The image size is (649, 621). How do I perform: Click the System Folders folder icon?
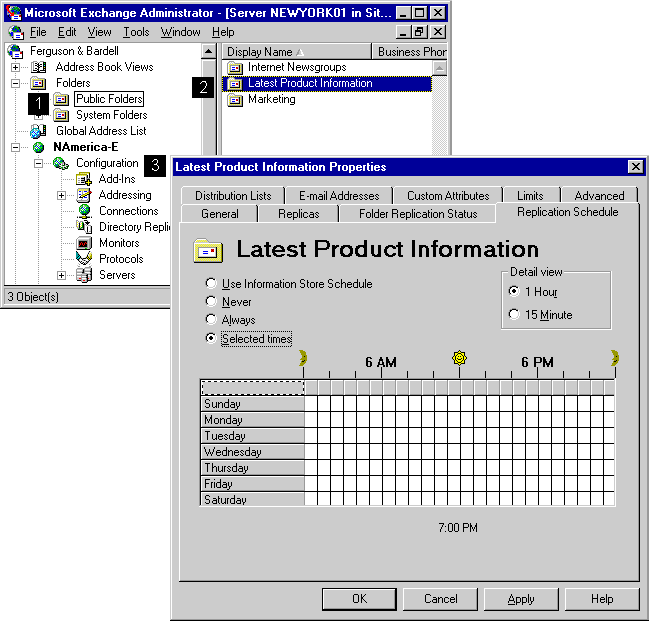tap(61, 115)
